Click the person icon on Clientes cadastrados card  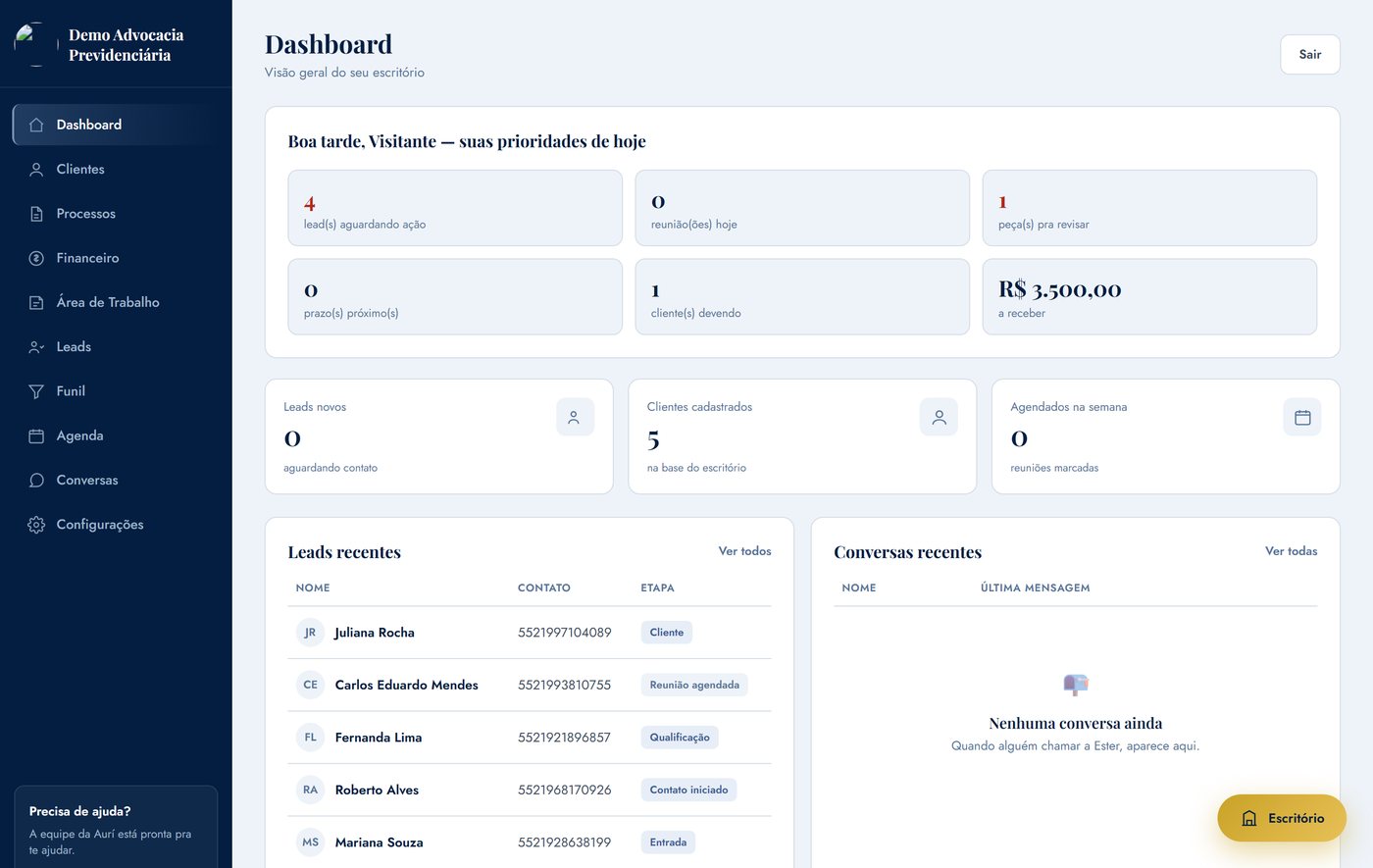[939, 417]
